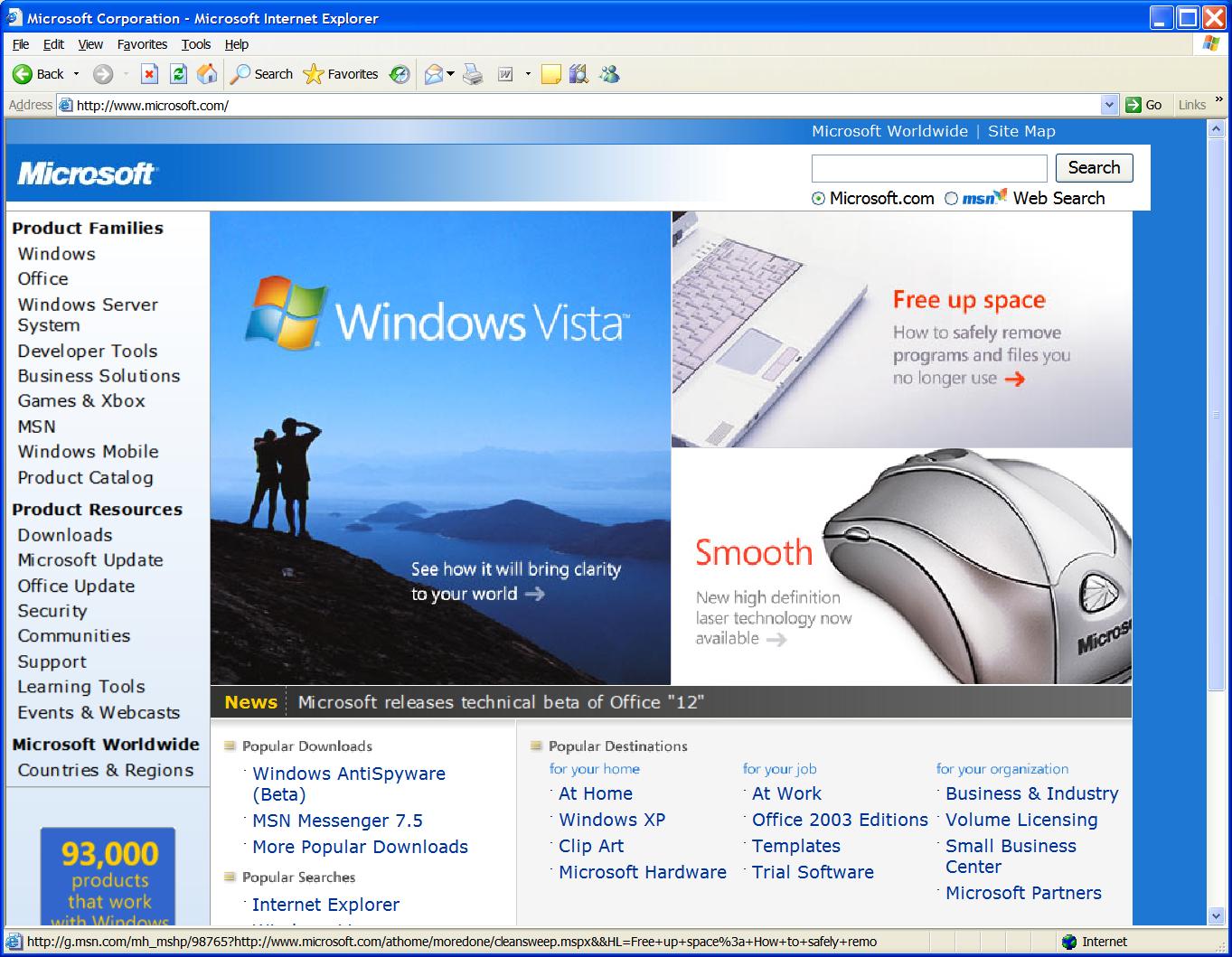The height and width of the screenshot is (957, 1232).
Task: Select the MSN Web Search radio button
Action: point(951,199)
